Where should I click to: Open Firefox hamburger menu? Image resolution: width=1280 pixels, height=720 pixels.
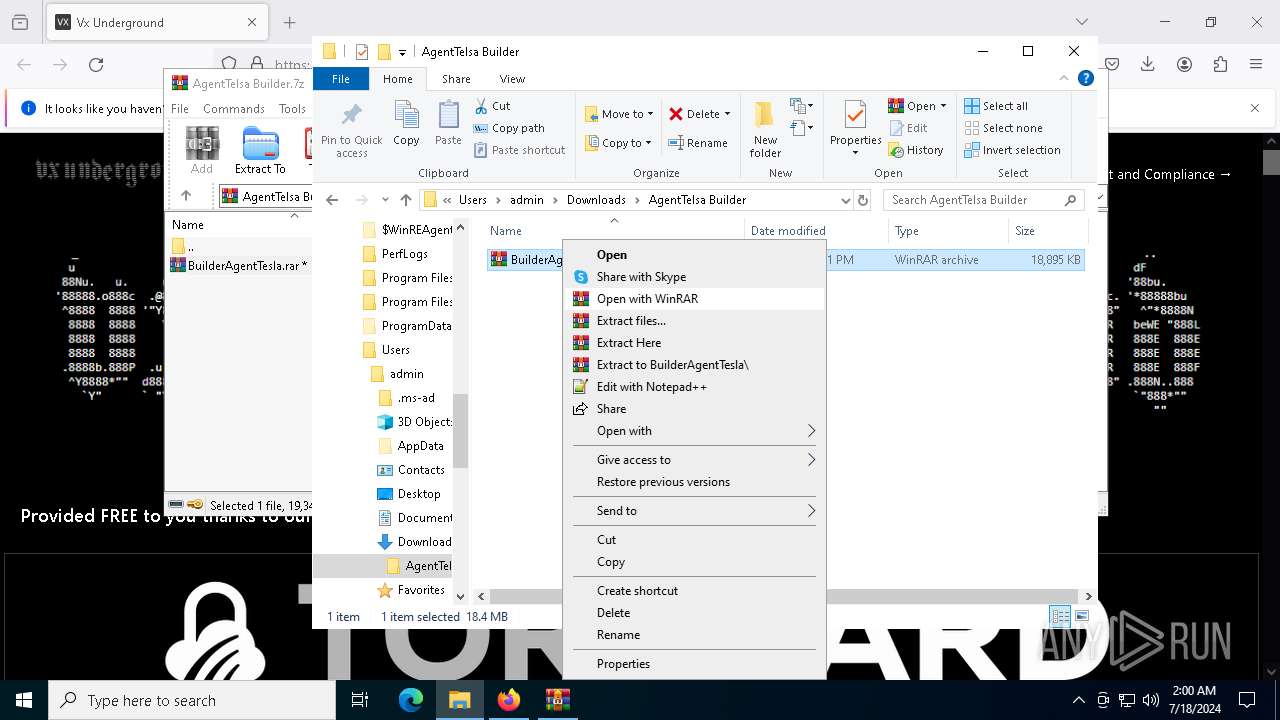coord(1256,64)
